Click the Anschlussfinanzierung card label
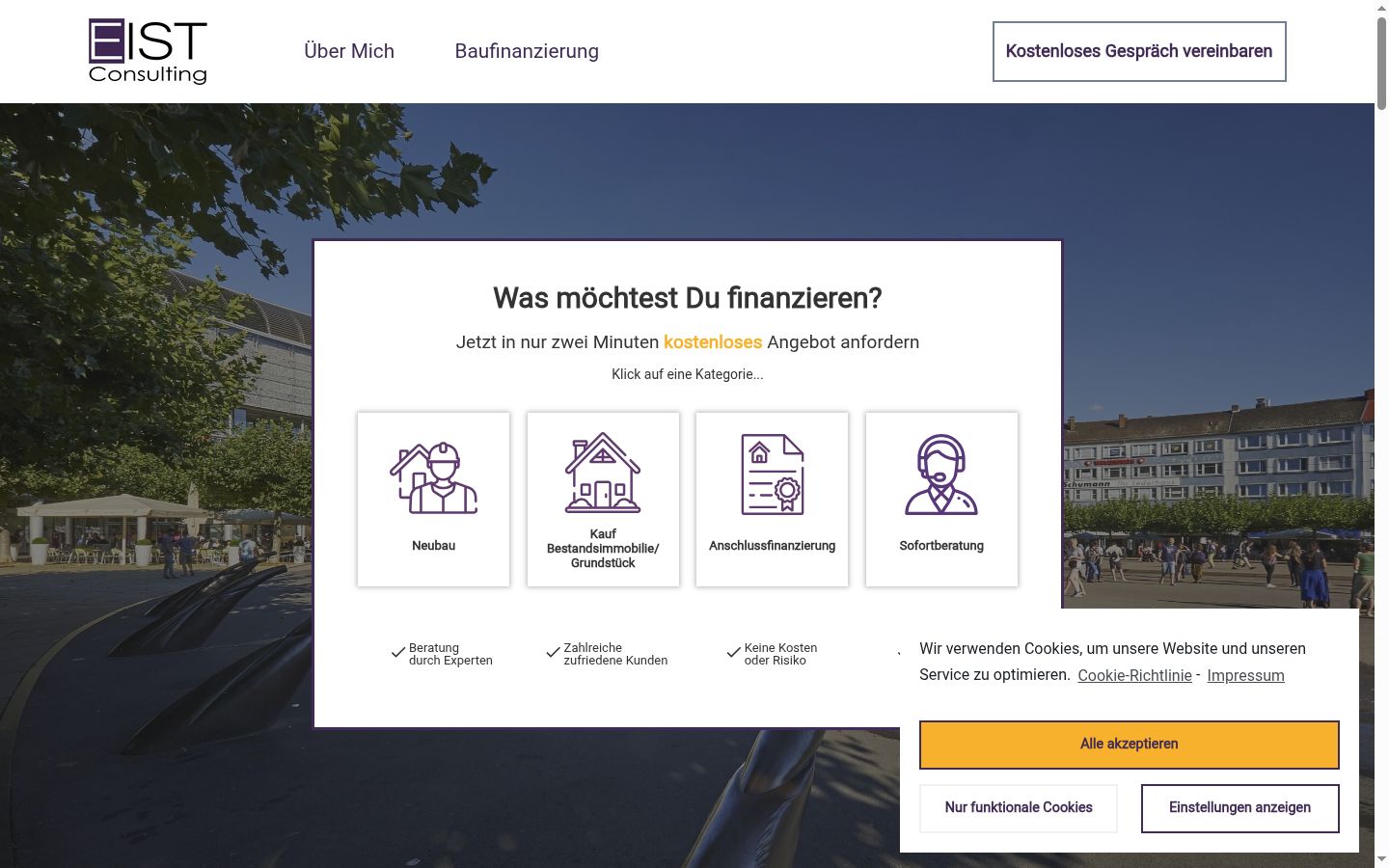 [773, 546]
